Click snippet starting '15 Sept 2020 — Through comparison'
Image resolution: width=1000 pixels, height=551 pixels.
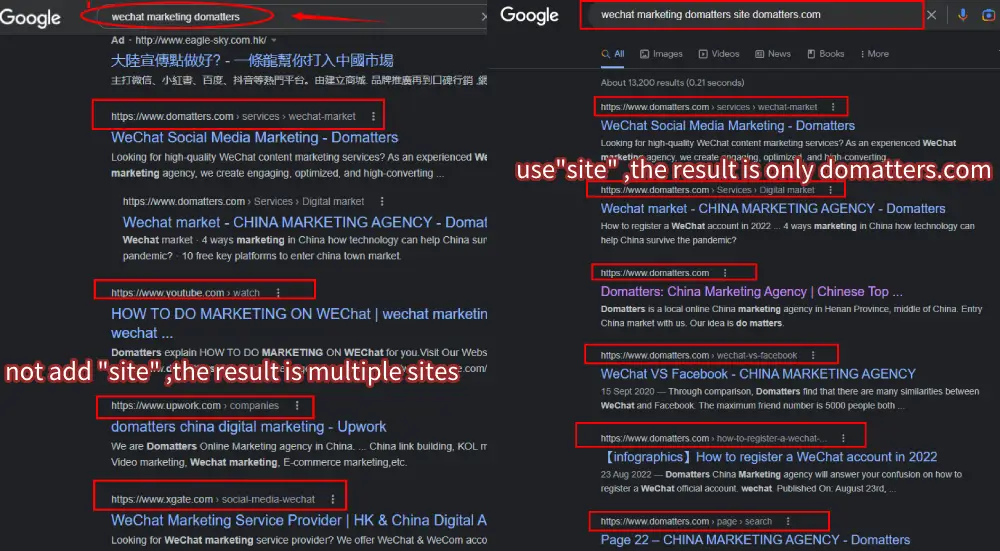point(790,399)
